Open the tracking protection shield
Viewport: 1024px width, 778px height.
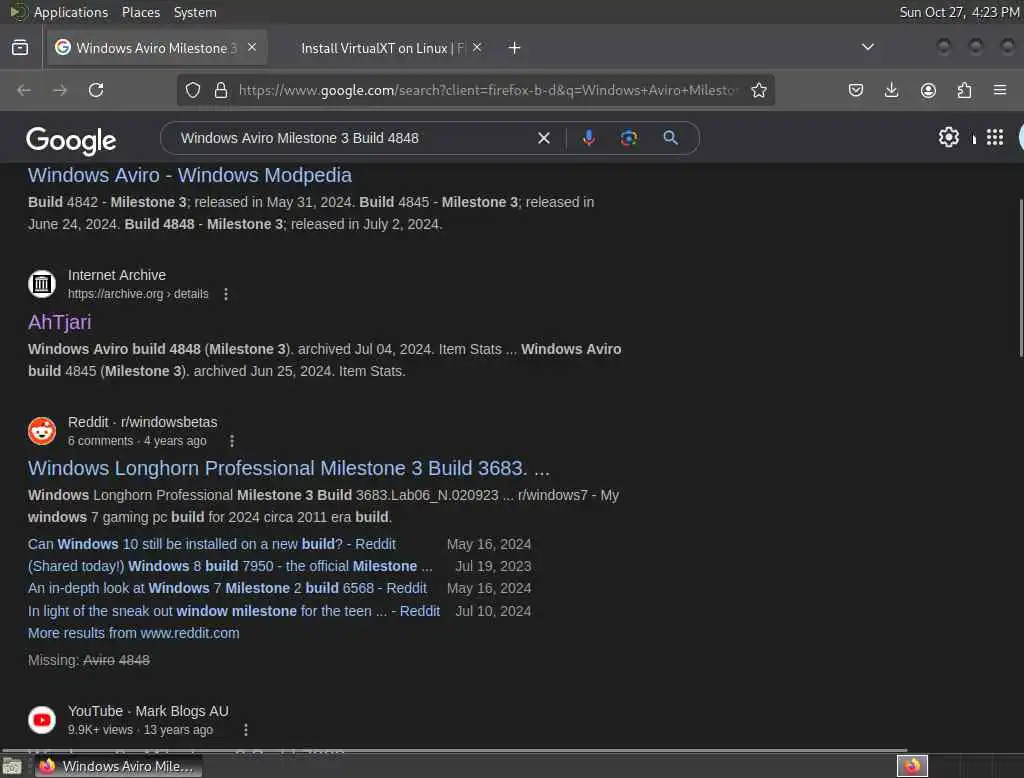pos(193,90)
